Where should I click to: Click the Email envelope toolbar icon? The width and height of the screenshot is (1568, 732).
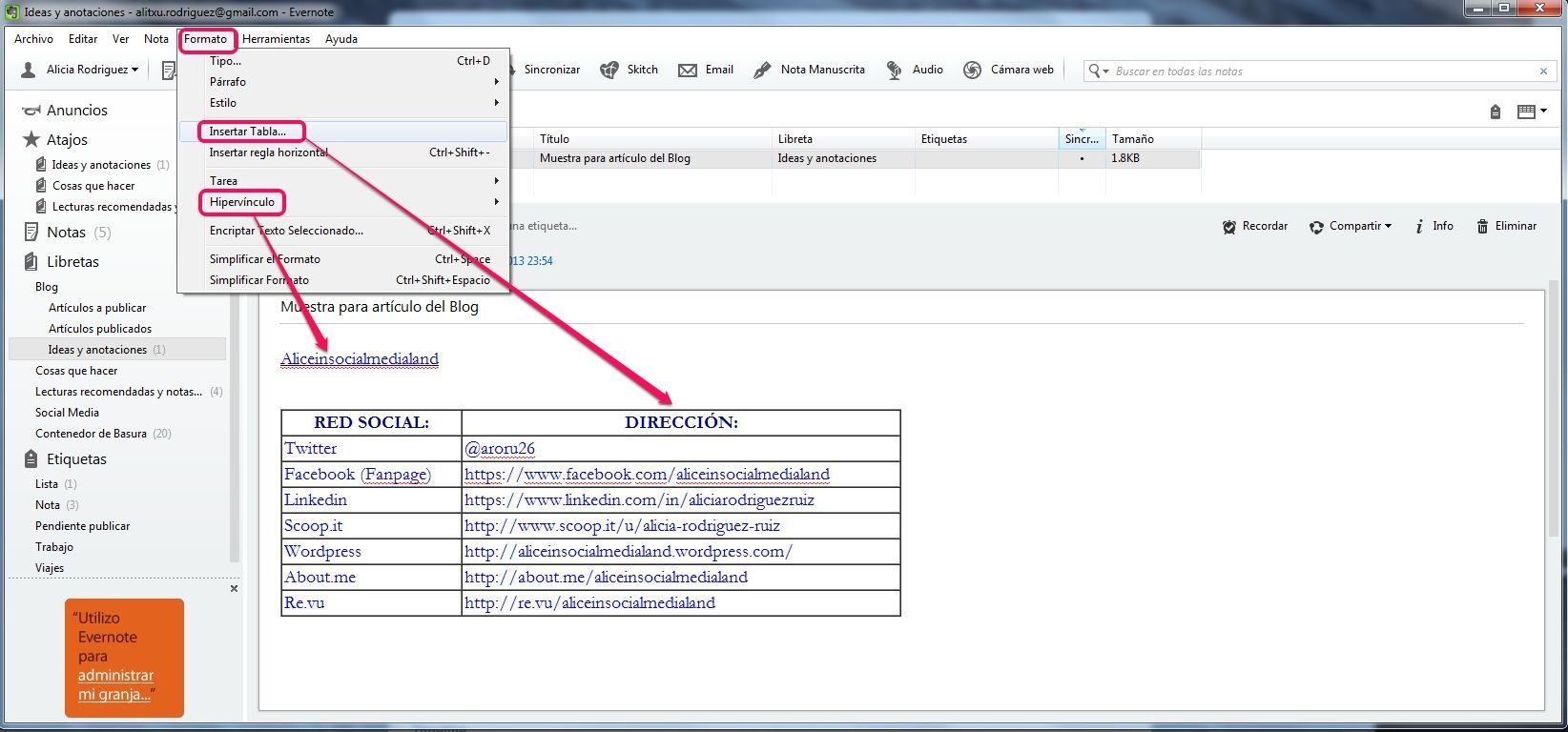pos(687,70)
